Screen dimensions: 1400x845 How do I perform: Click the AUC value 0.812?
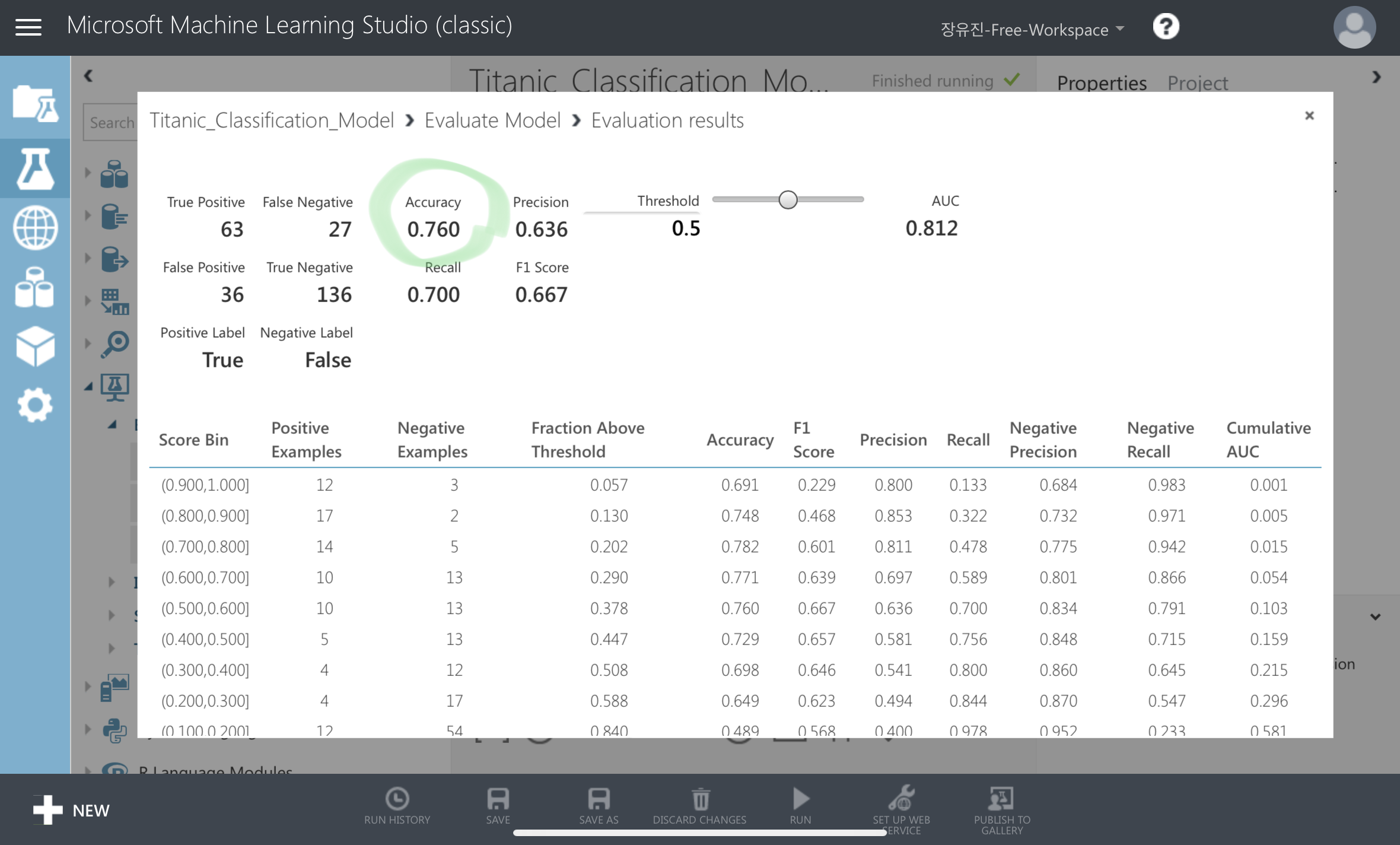[x=931, y=228]
